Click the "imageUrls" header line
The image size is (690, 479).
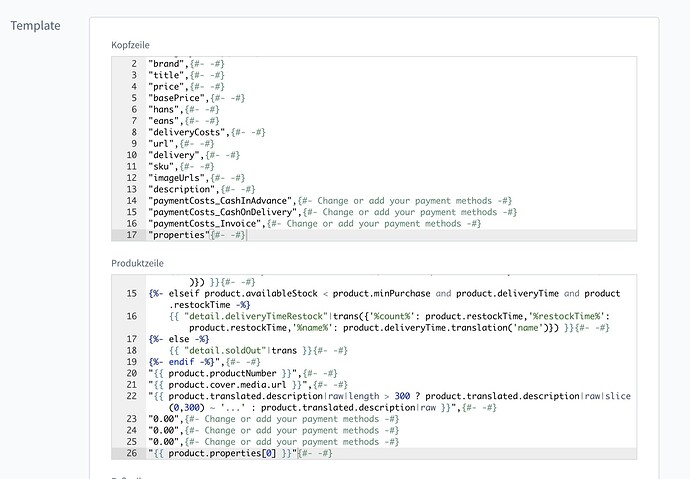pos(196,178)
